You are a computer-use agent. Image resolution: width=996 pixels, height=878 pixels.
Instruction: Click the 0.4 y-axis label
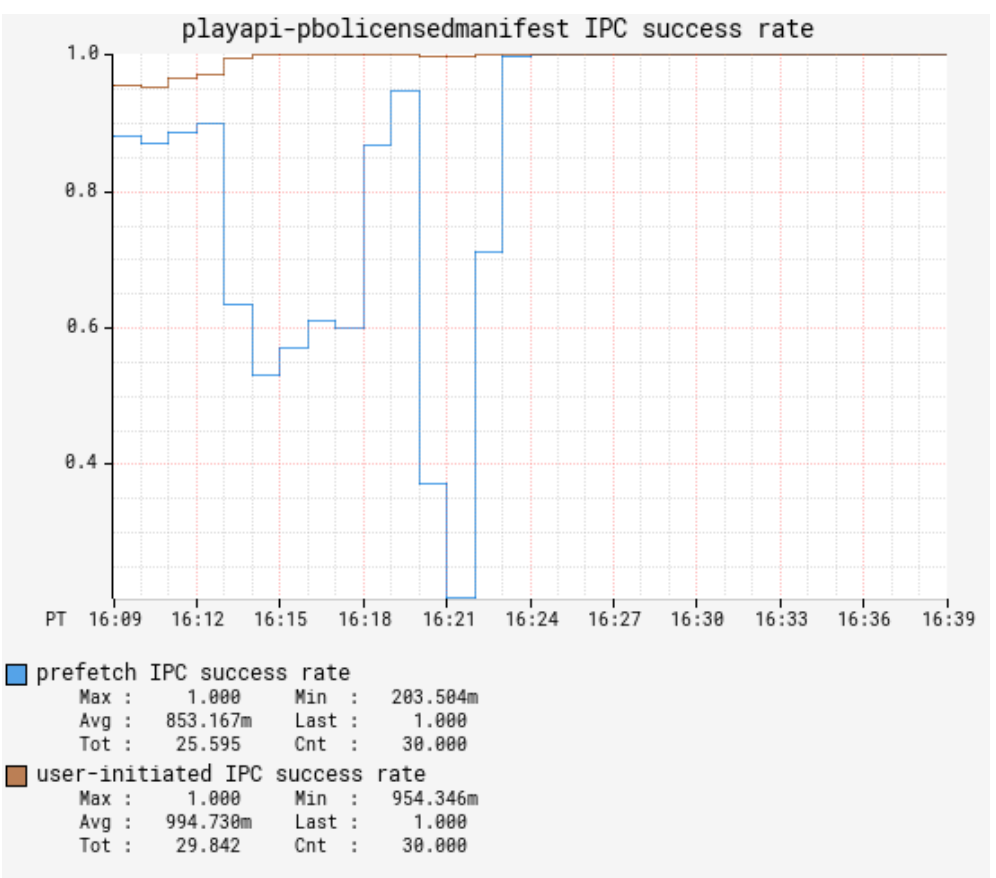(83, 462)
